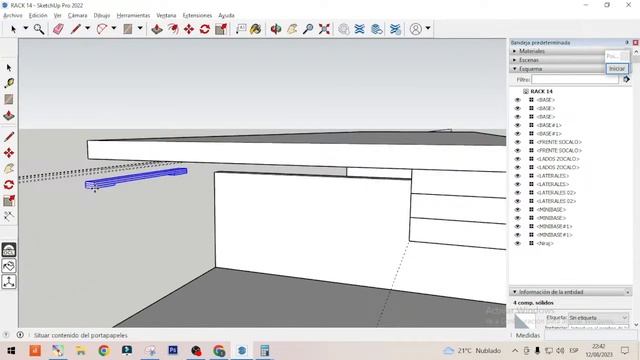Click the Zoom Extents icon
640x360 pixels.
324,29
